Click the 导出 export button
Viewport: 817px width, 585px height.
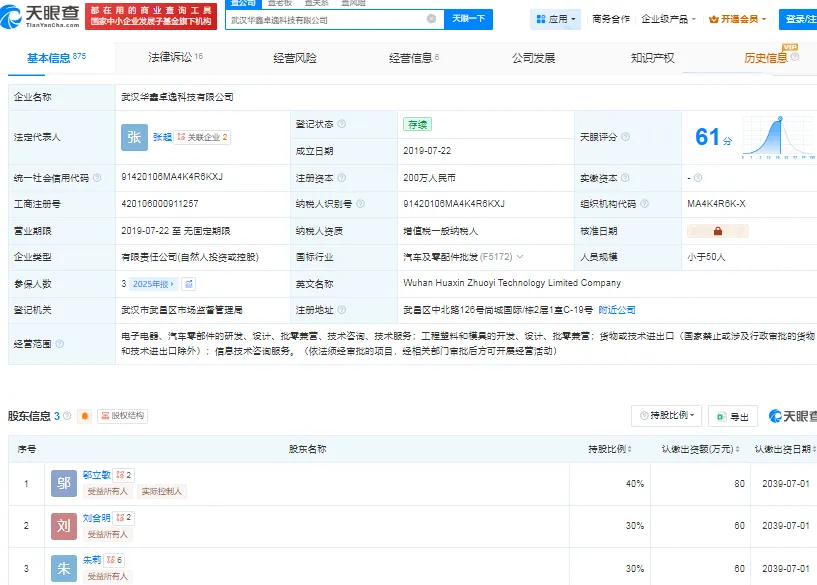point(733,416)
